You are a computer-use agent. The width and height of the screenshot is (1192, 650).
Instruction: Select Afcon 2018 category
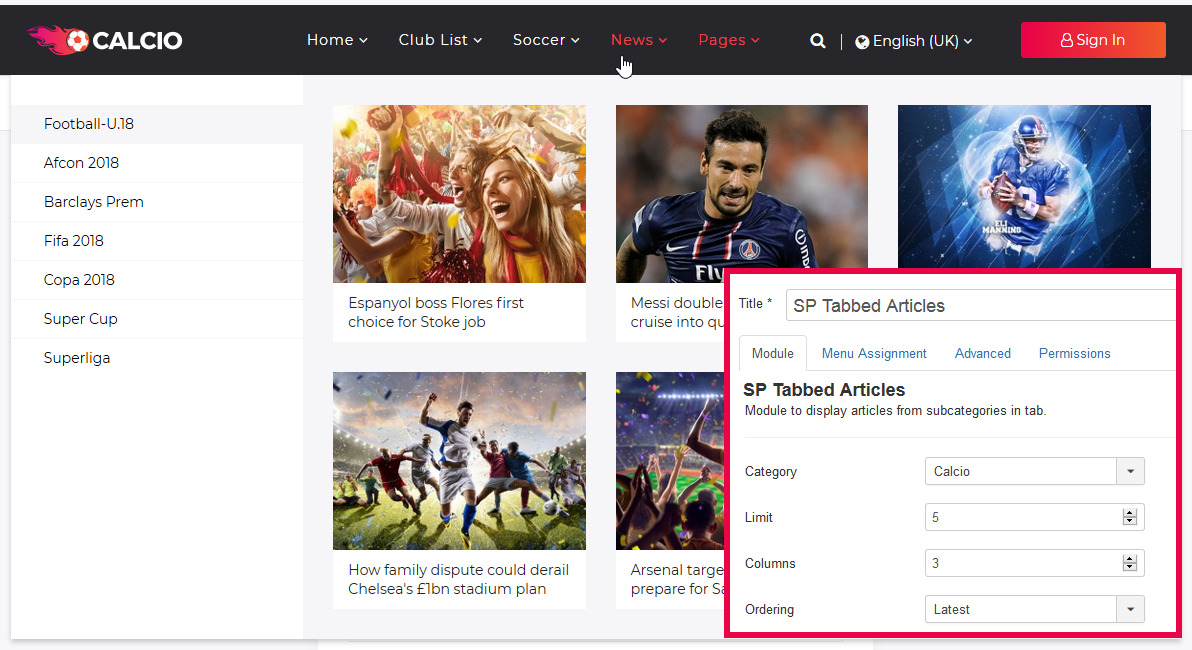pyautogui.click(x=157, y=163)
